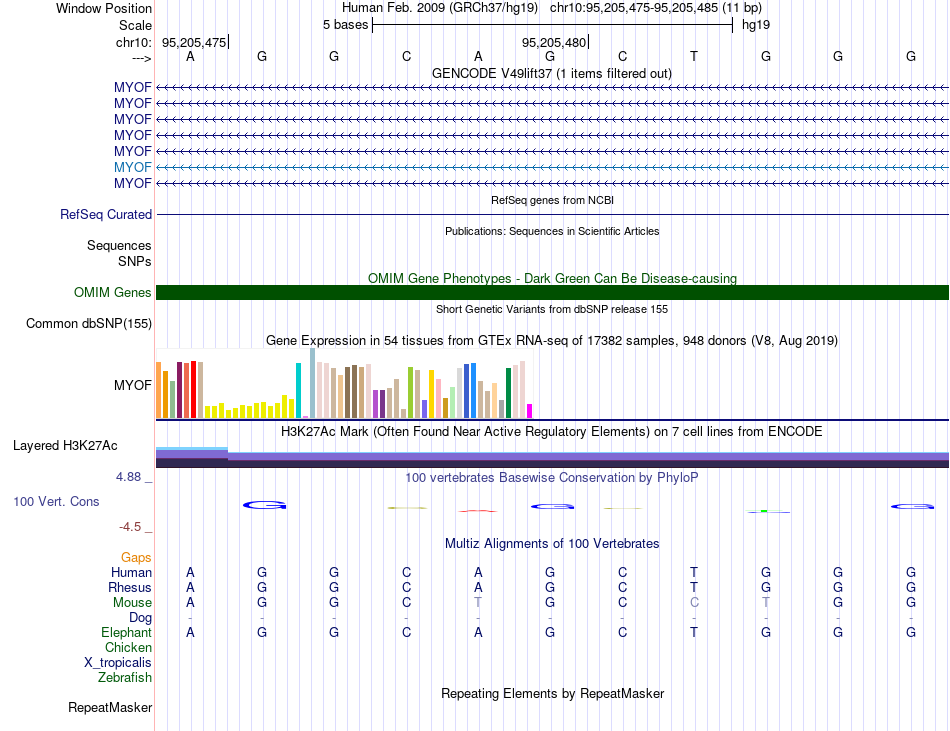The image size is (950, 731).
Task: Click the dark green OMIM Genes bar
Action: [552, 293]
